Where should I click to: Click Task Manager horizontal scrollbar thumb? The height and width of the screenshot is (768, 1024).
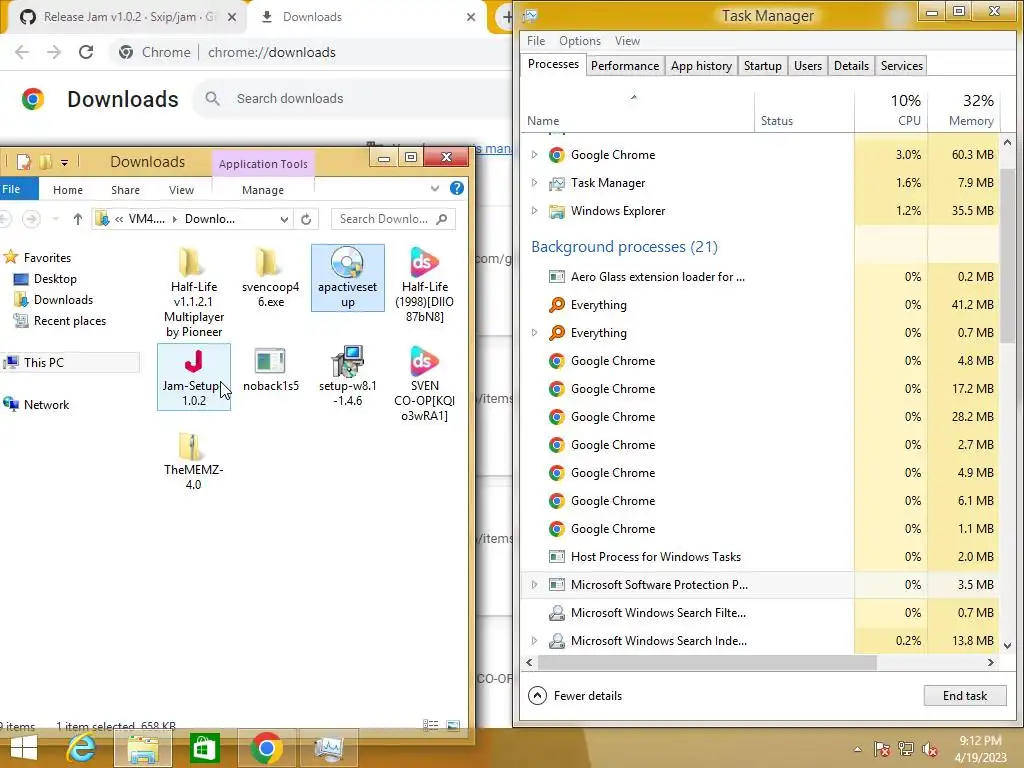pyautogui.click(x=707, y=662)
